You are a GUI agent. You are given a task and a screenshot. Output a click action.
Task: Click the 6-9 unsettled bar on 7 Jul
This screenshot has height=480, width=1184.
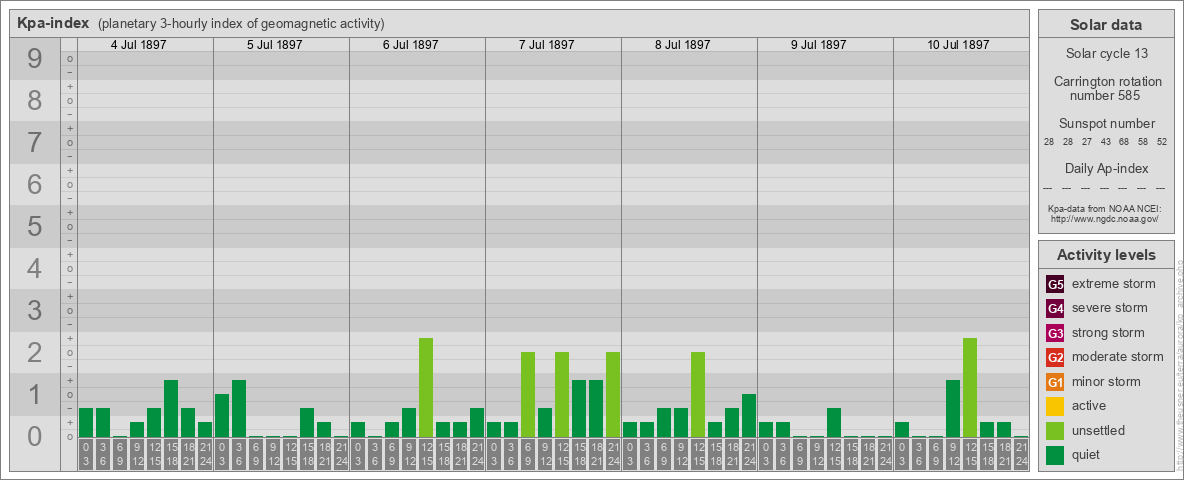528,395
